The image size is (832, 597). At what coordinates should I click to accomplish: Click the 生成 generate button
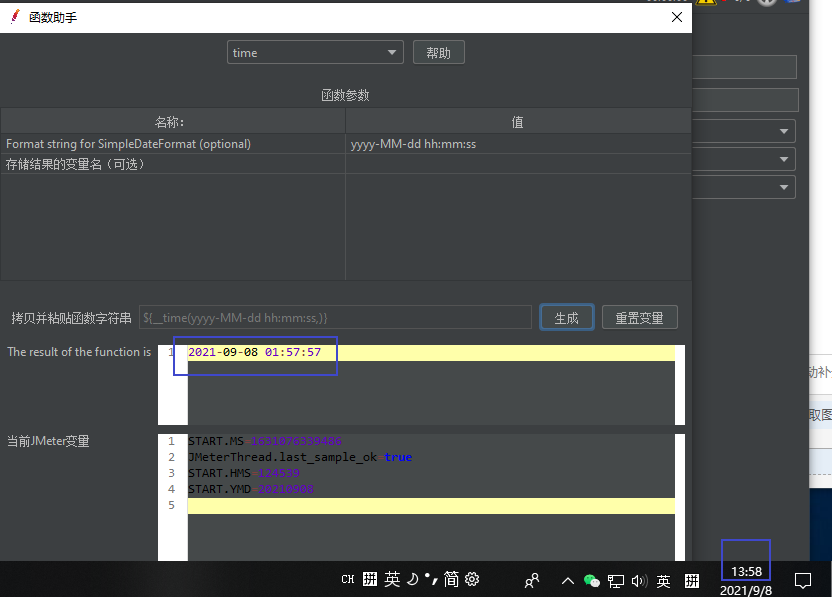pyautogui.click(x=567, y=318)
